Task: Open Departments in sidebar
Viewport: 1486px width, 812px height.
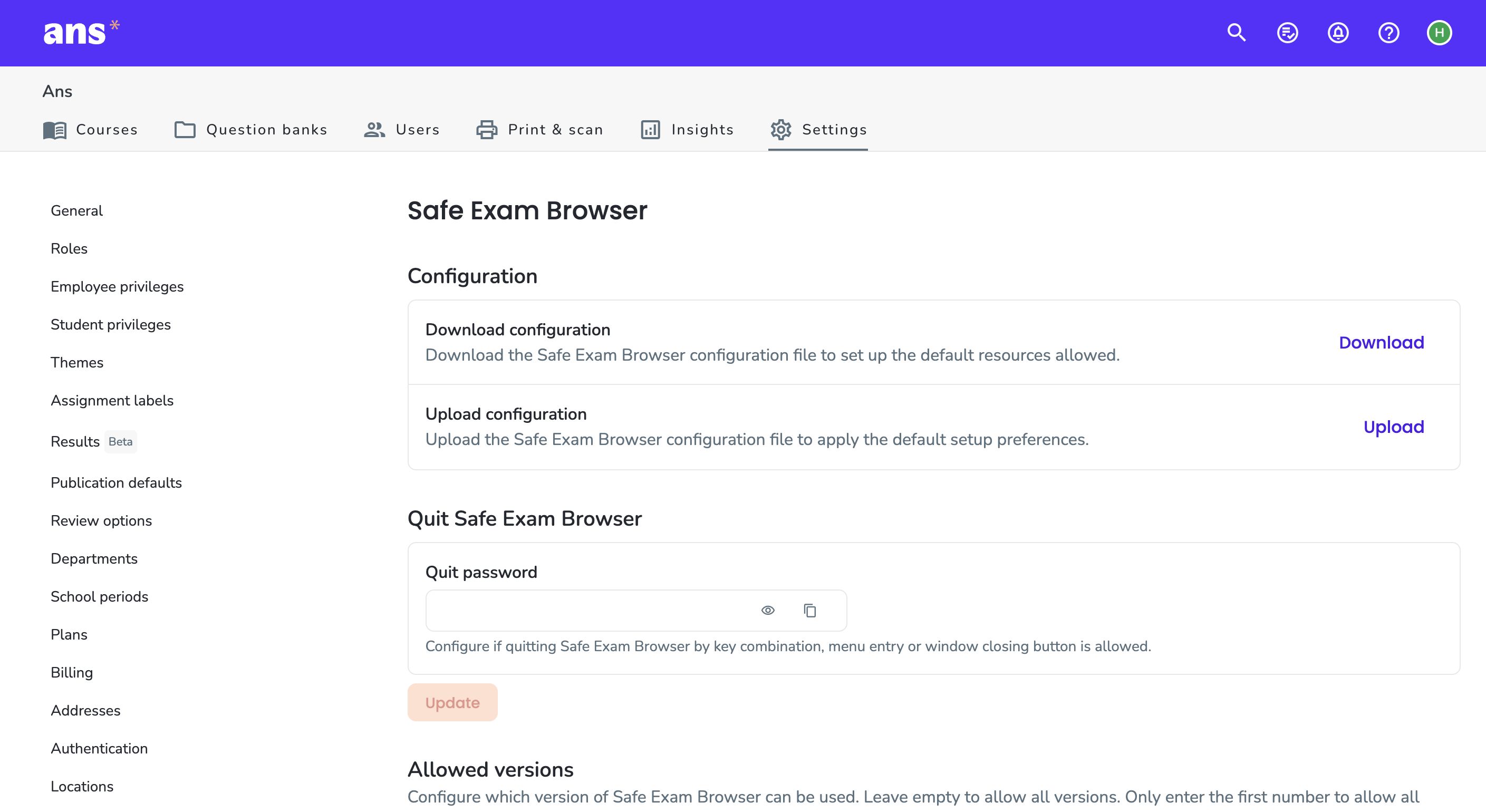Action: tap(94, 559)
